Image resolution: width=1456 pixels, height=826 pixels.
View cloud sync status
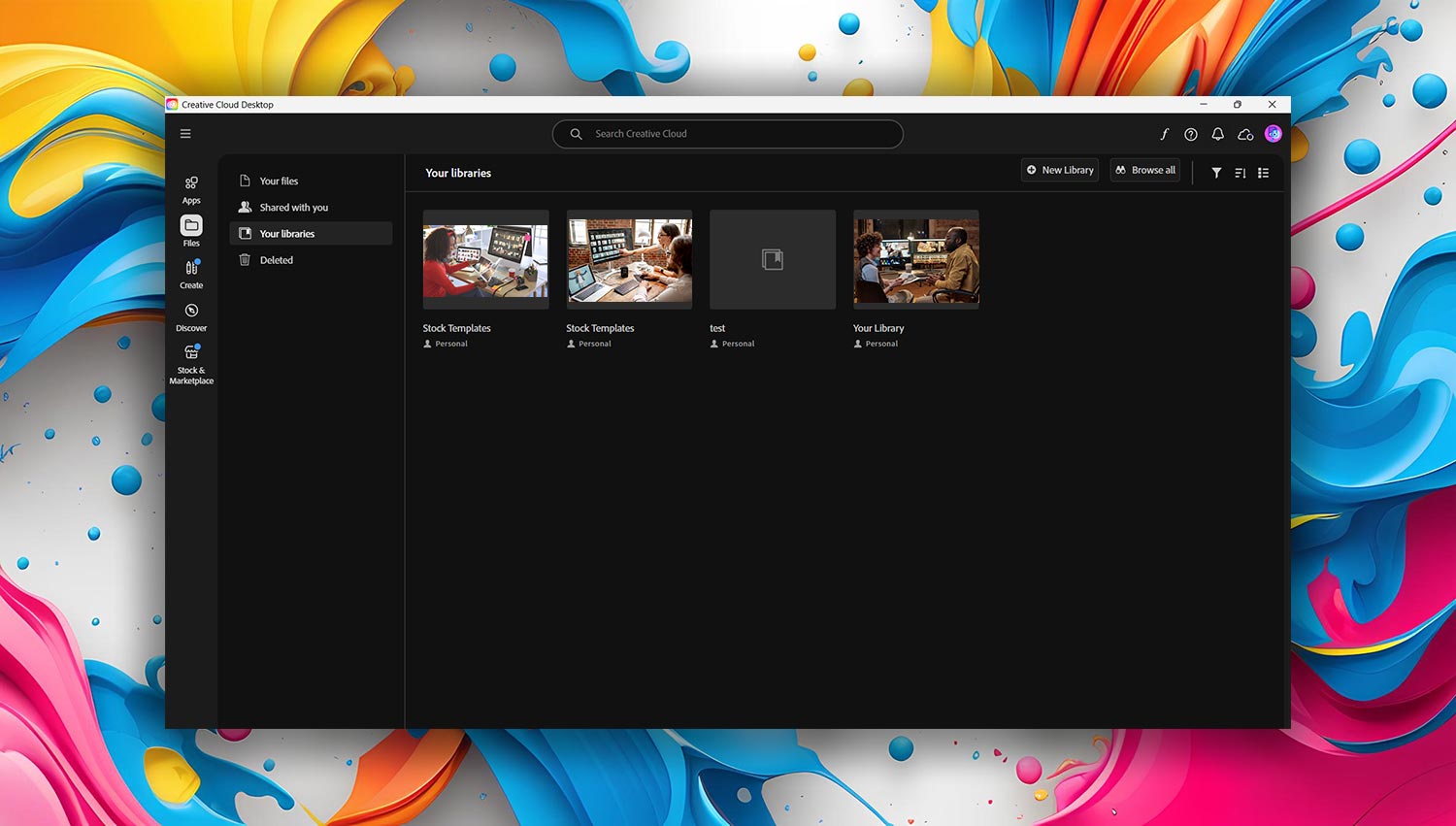(x=1245, y=134)
